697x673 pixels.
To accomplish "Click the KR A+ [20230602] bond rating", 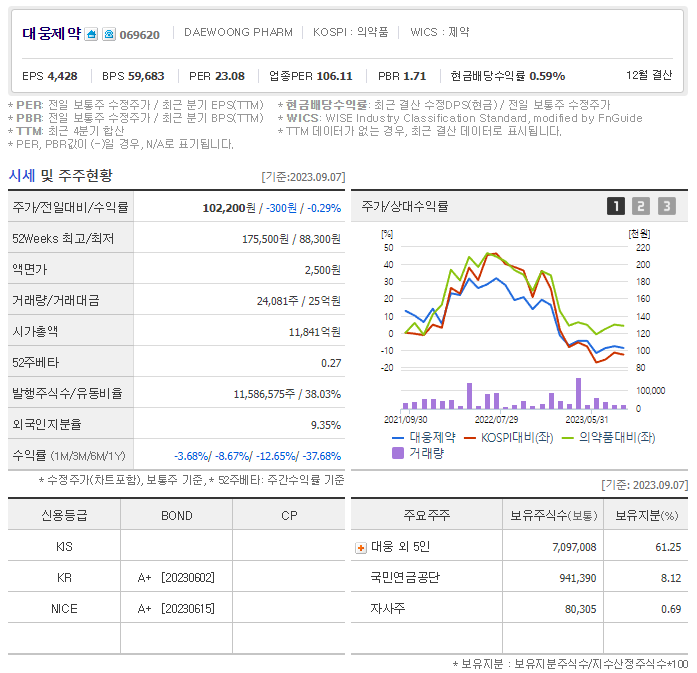I will (x=176, y=577).
